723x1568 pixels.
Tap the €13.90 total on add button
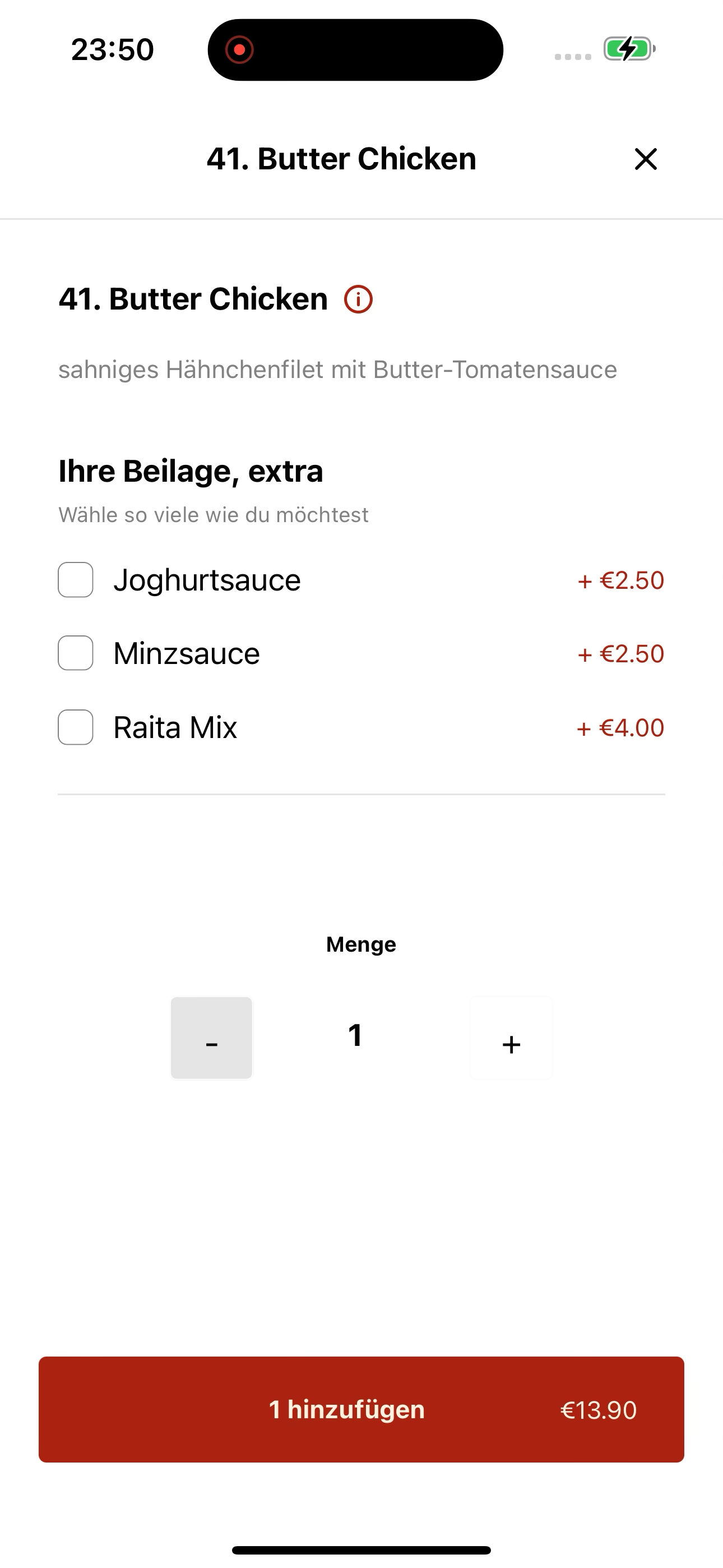click(x=598, y=1410)
